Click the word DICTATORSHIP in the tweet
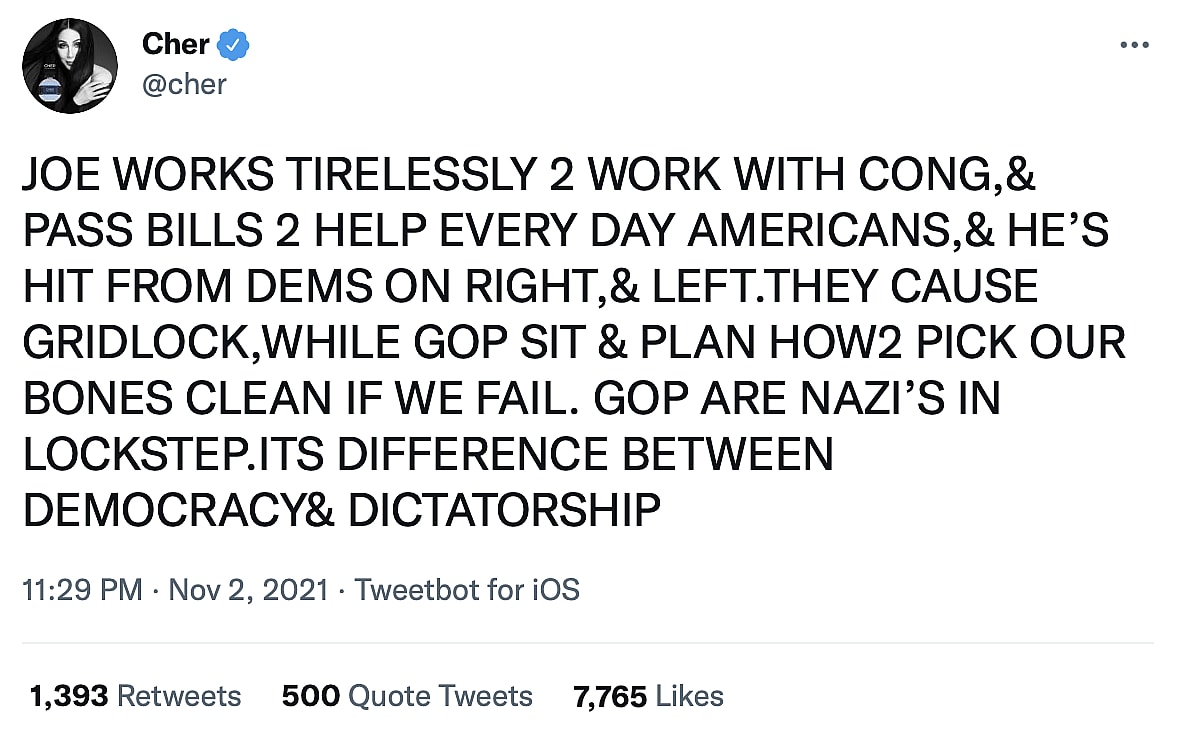The width and height of the screenshot is (1181, 743). pyautogui.click(x=505, y=511)
